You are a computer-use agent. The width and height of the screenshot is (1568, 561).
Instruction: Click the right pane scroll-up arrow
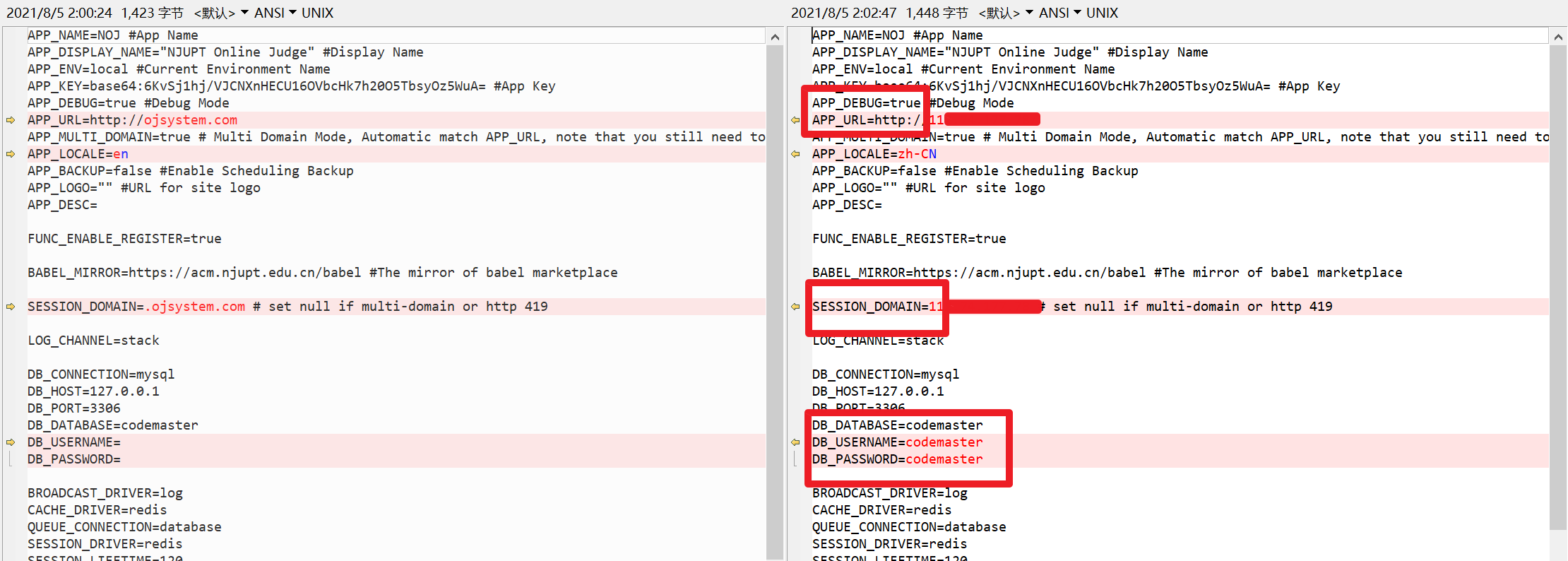[1558, 37]
